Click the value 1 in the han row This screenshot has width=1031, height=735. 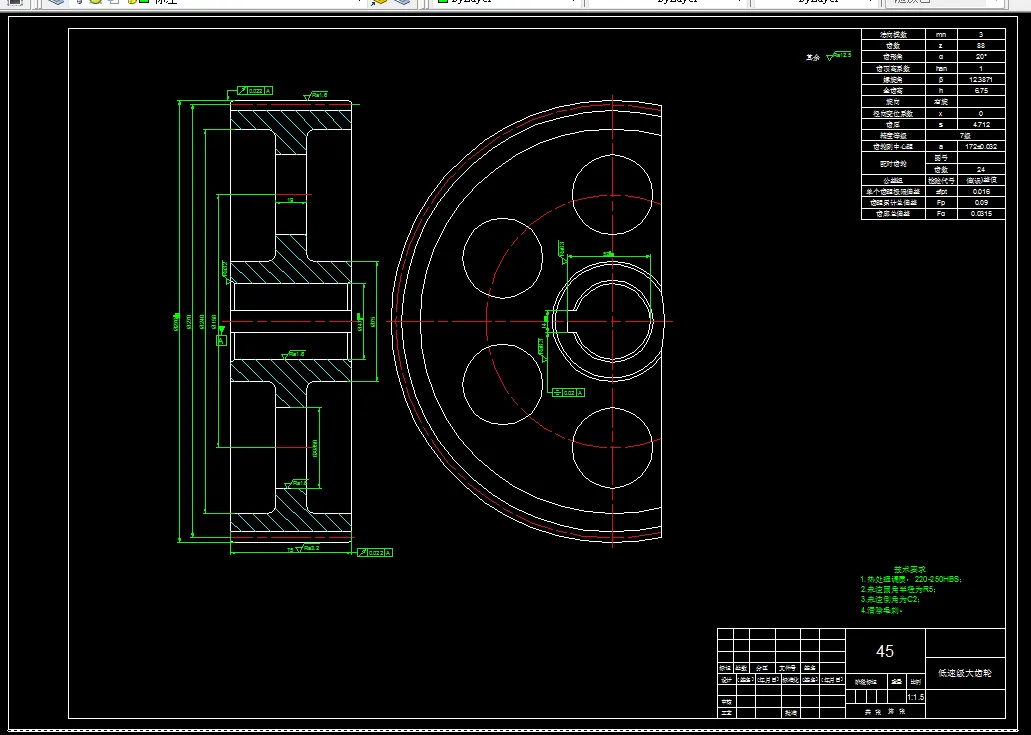[x=981, y=68]
